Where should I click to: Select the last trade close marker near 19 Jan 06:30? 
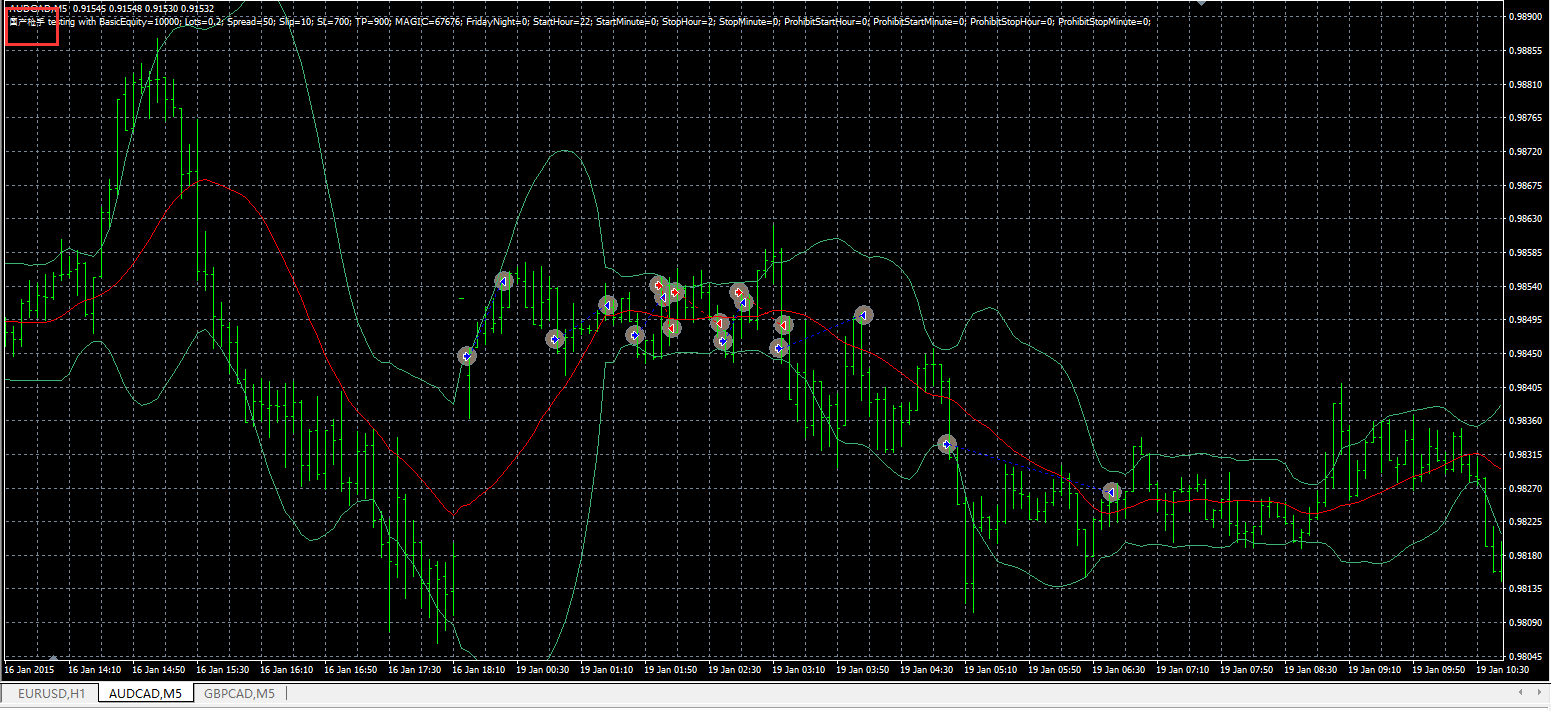tap(1111, 492)
